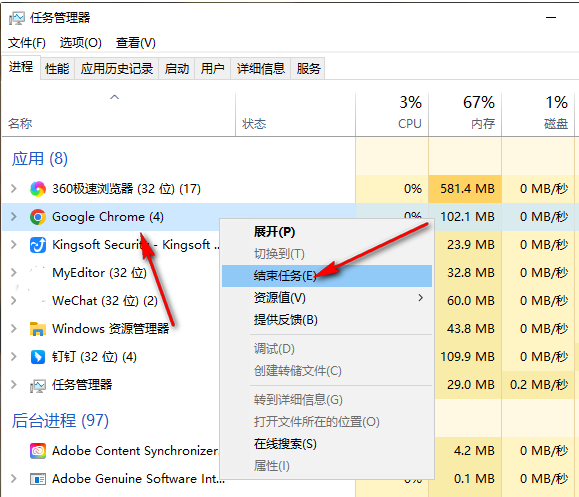Click the Kingsoft Security icon
579x497 pixels.
(38, 245)
